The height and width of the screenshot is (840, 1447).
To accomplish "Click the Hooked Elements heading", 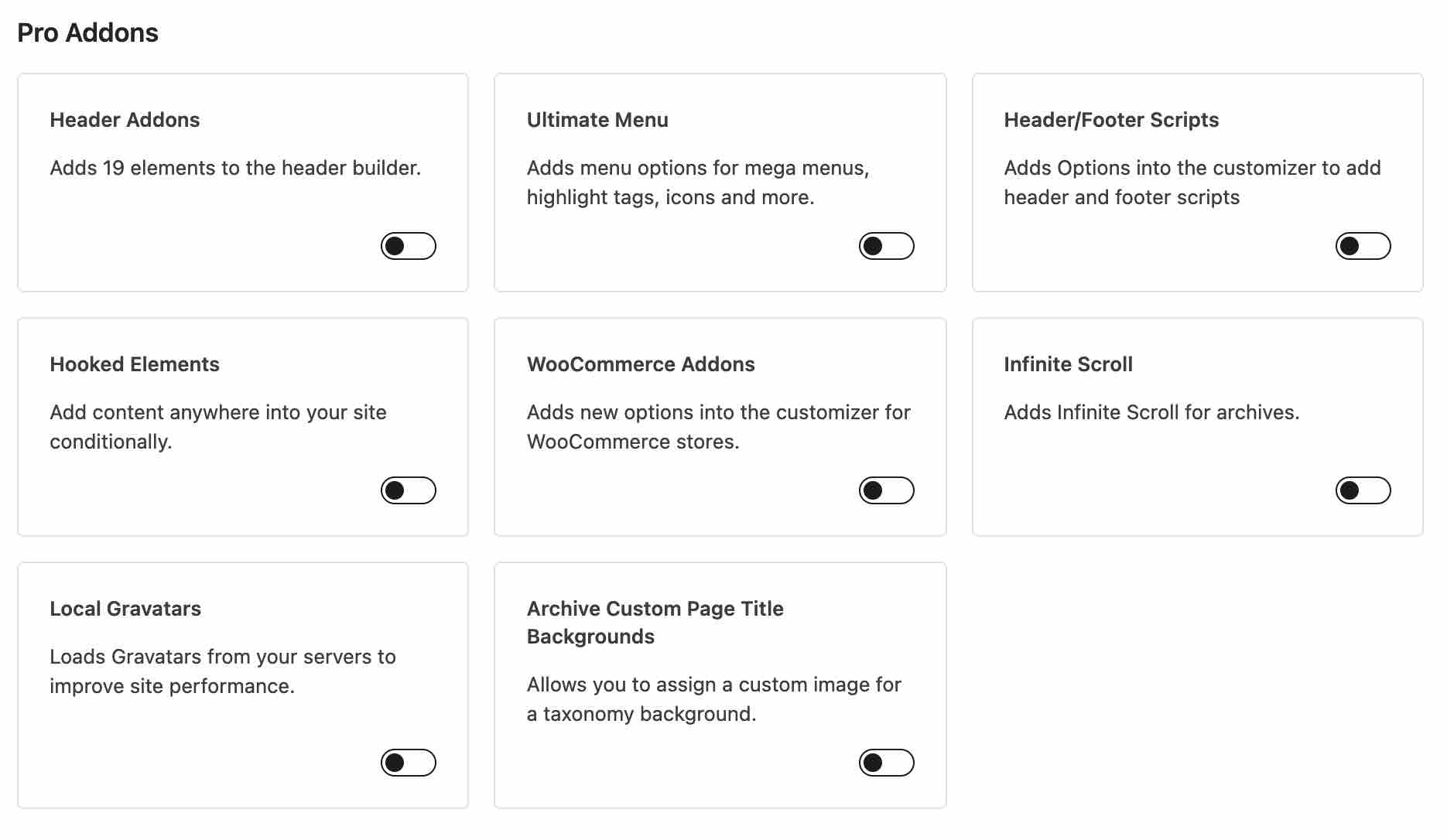I will click(x=134, y=364).
